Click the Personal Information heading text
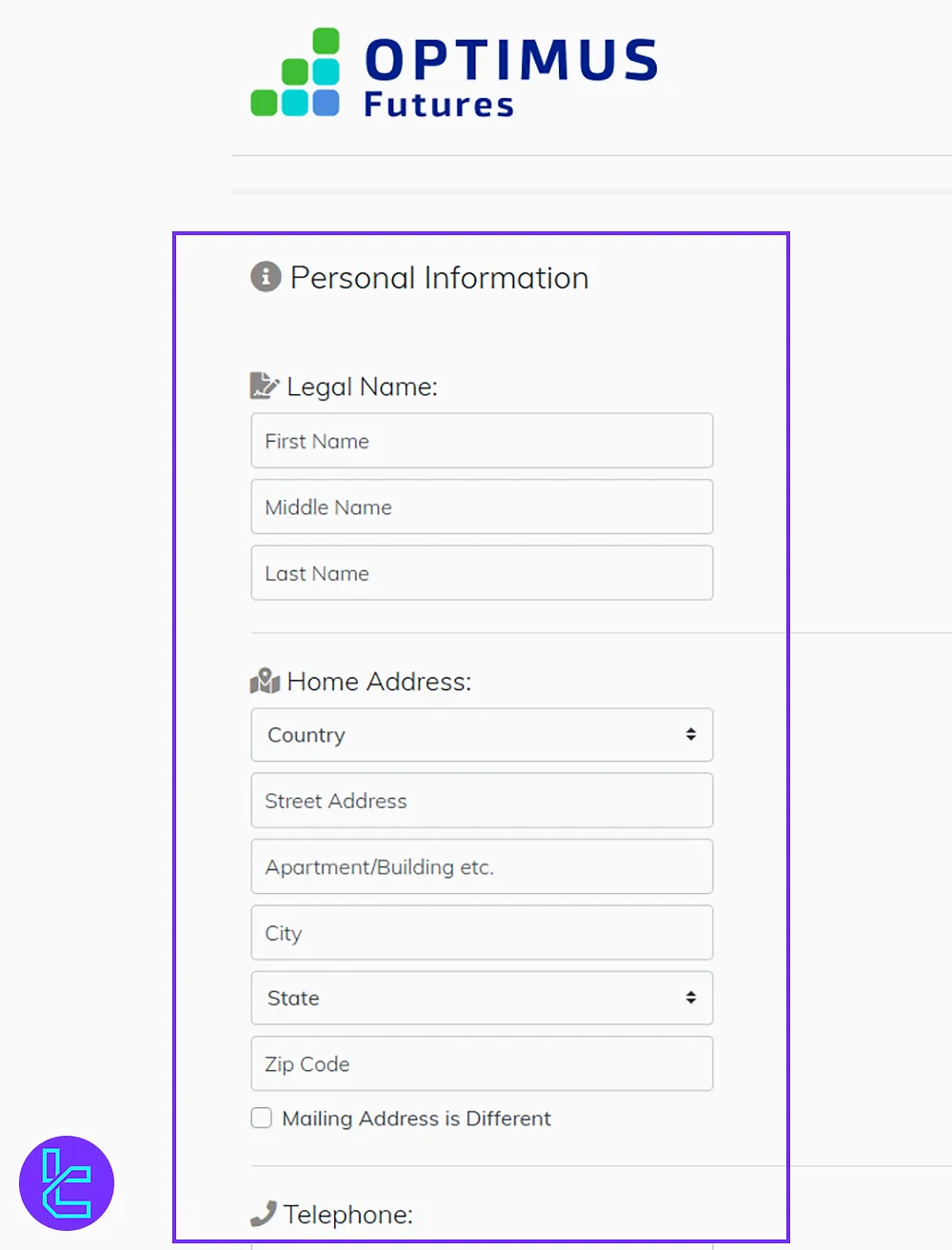The width and height of the screenshot is (952, 1250). [439, 278]
